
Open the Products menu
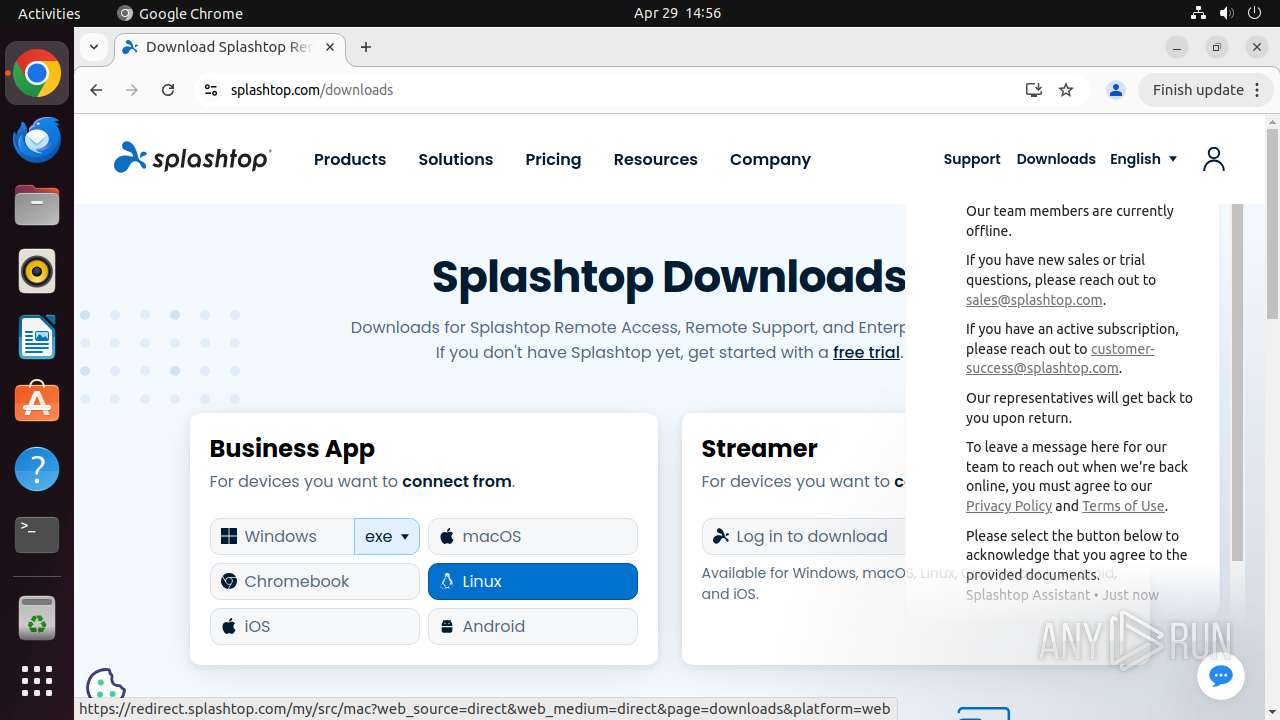pos(350,159)
